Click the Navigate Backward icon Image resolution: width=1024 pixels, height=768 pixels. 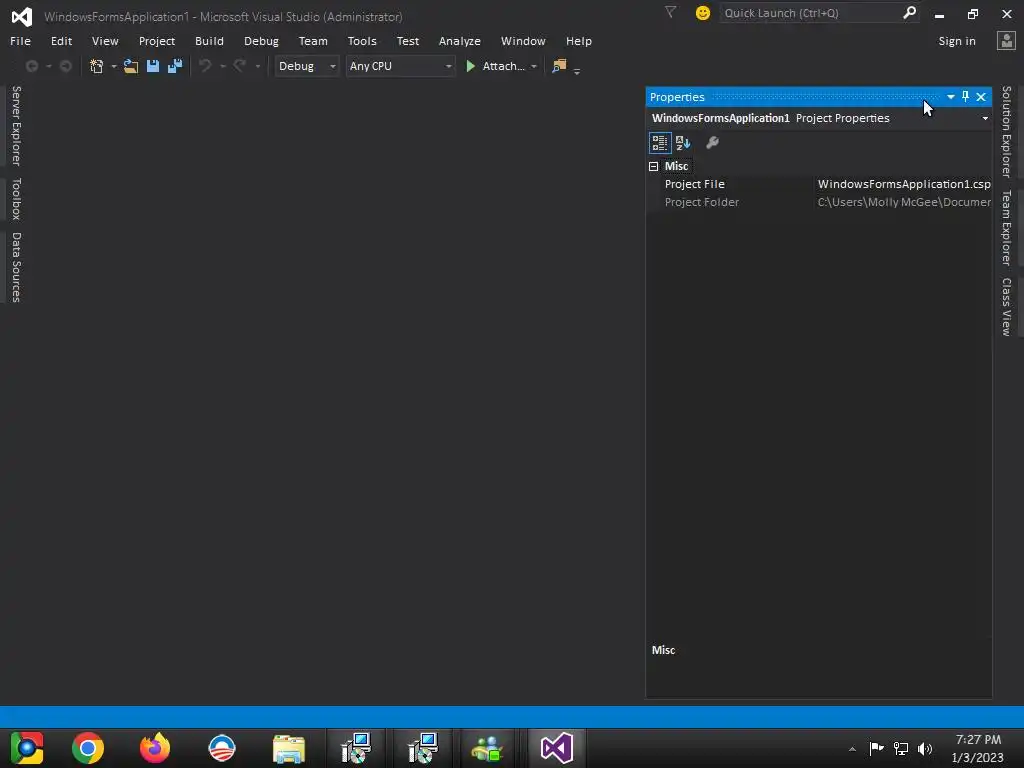[x=31, y=66]
